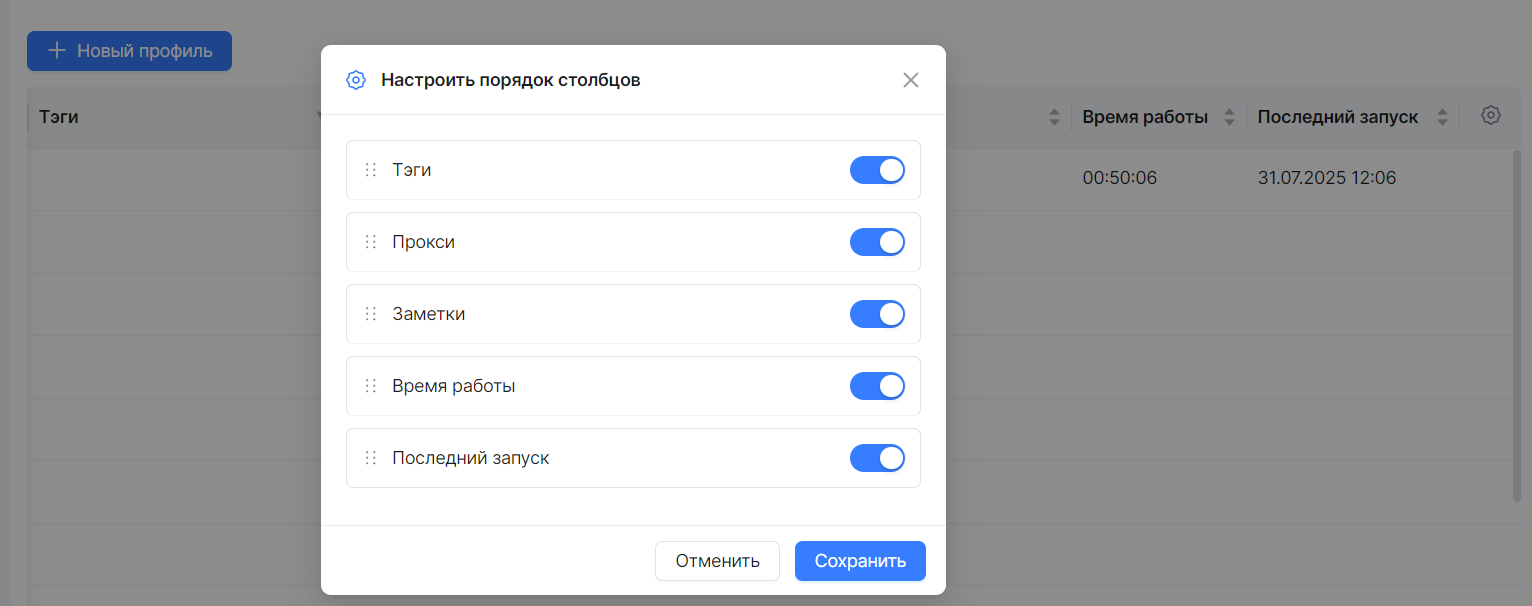This screenshot has height=606, width=1532.
Task: Click the plus icon on the Новый профиль button
Action: tap(57, 50)
